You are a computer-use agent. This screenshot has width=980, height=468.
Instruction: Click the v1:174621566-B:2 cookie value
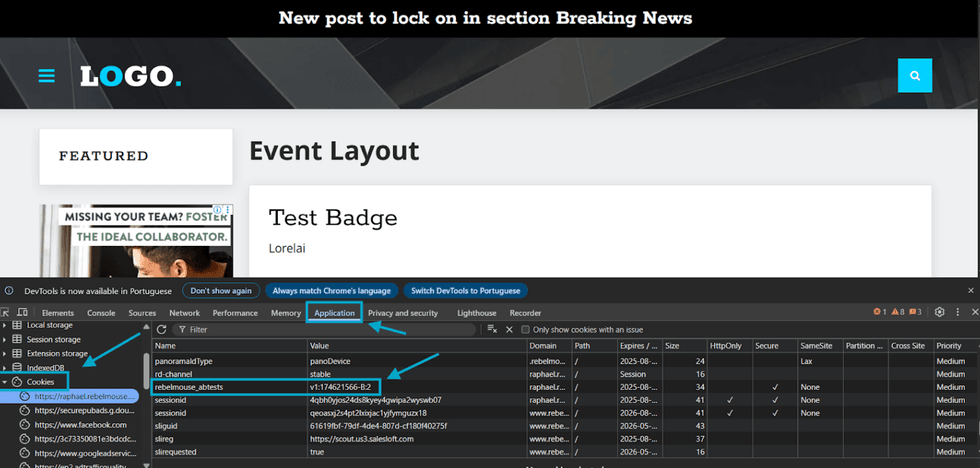click(341, 387)
